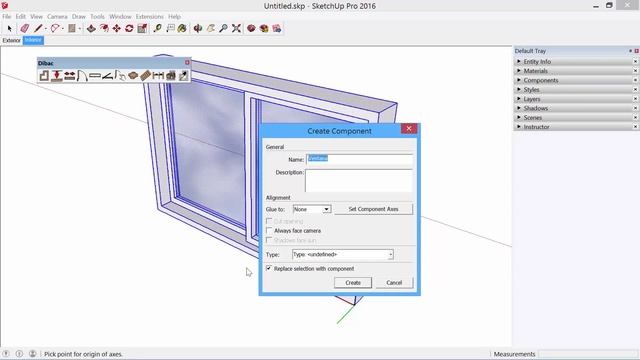This screenshot has height=360, width=640.
Task: Open the 3D Warehouse
Action: coord(251,28)
